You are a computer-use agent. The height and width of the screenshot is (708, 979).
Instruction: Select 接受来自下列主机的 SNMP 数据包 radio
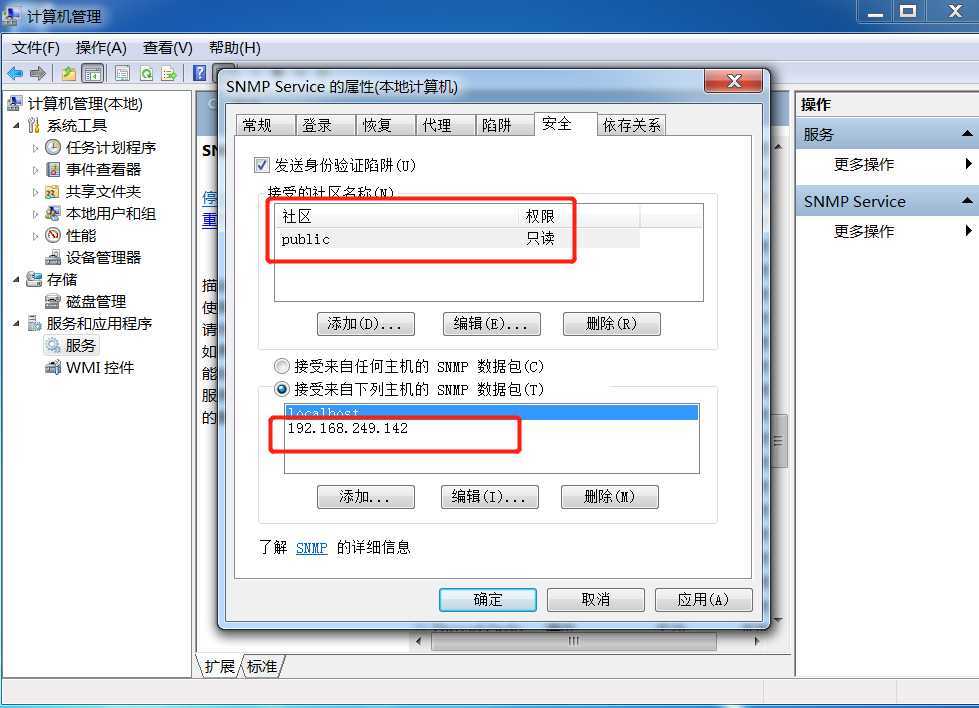coord(282,390)
